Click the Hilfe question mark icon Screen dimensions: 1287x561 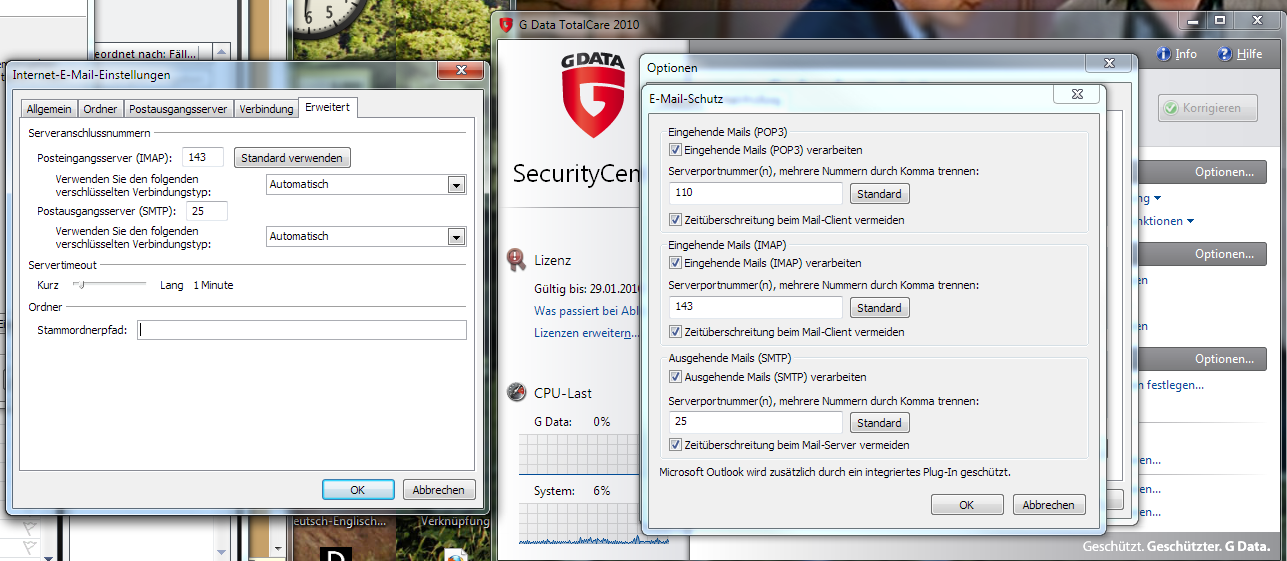coord(1224,54)
